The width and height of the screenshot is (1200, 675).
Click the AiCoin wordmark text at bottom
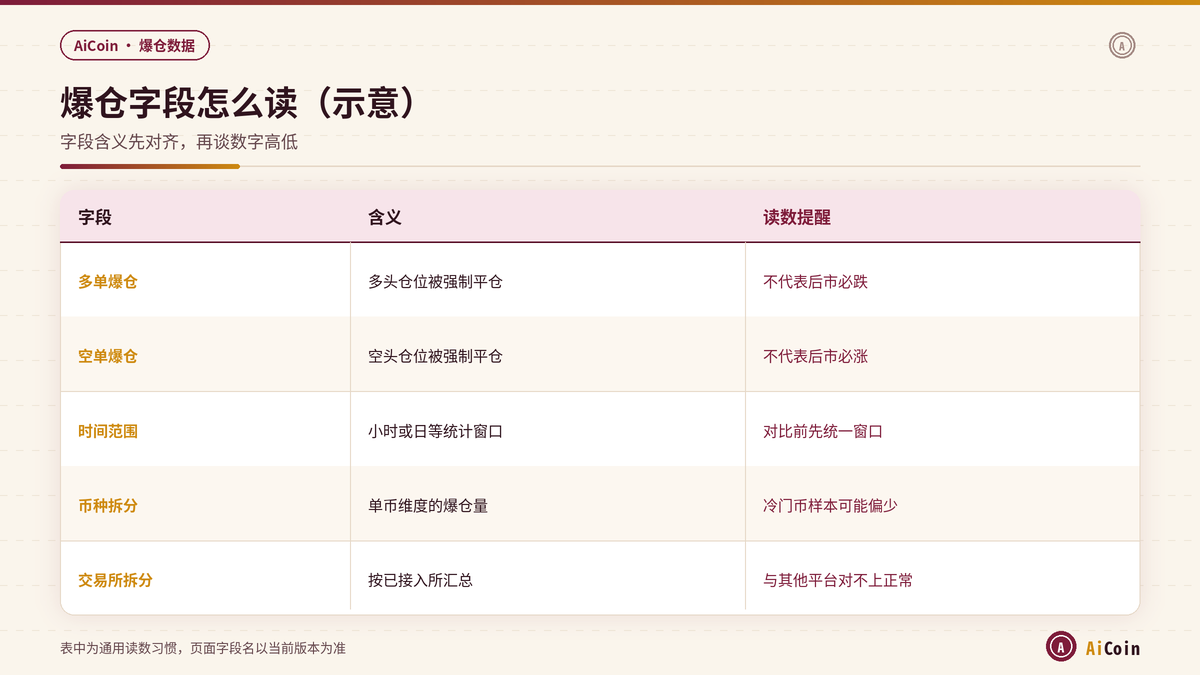[1113, 648]
